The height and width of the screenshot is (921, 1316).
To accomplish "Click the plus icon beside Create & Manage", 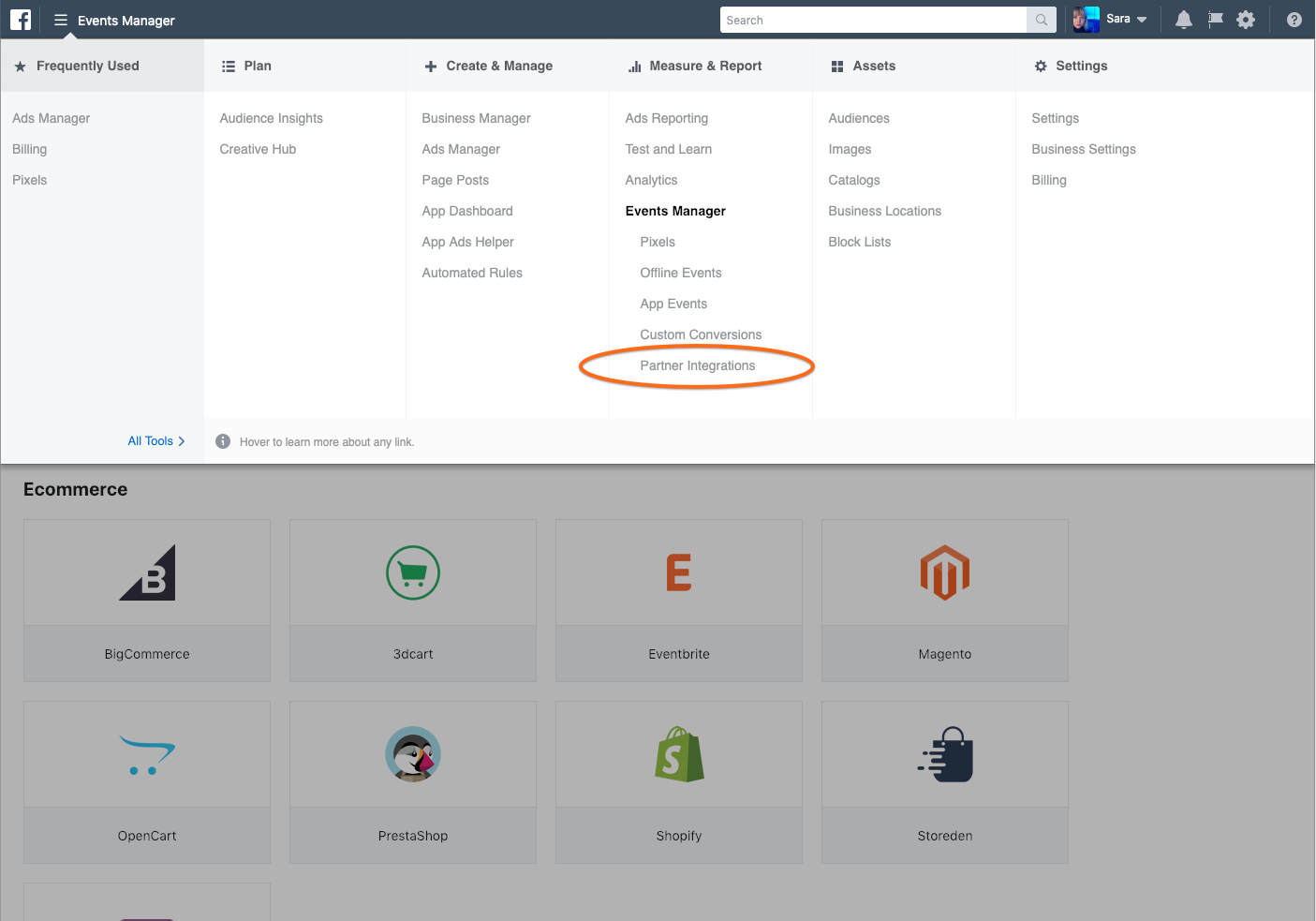I will (x=431, y=67).
